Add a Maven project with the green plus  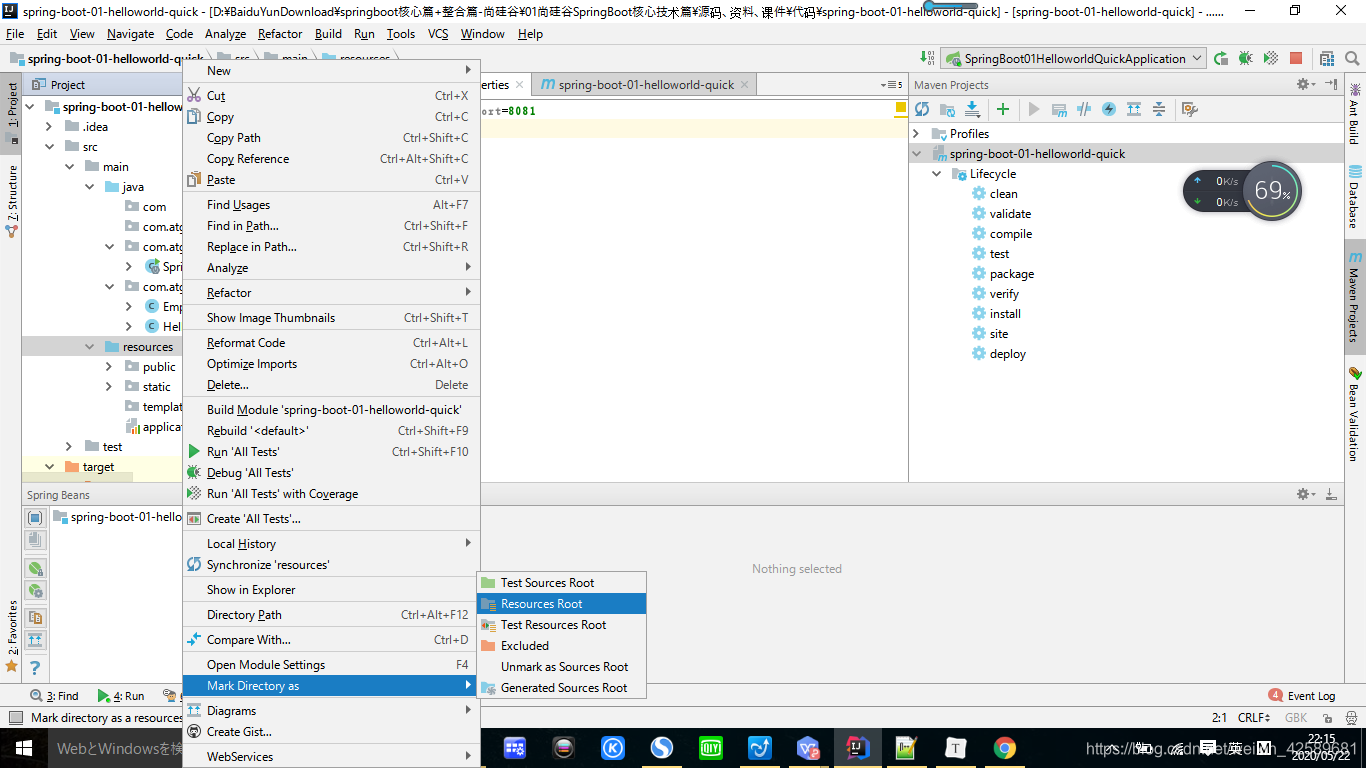(x=1003, y=109)
